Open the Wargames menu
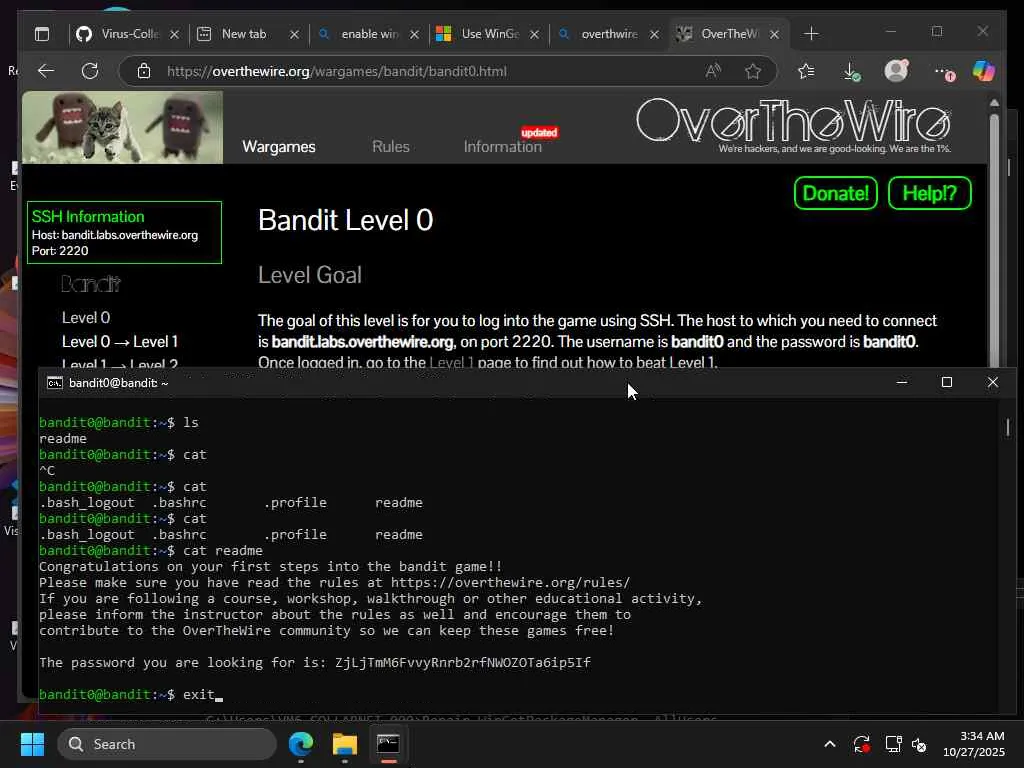 [279, 147]
